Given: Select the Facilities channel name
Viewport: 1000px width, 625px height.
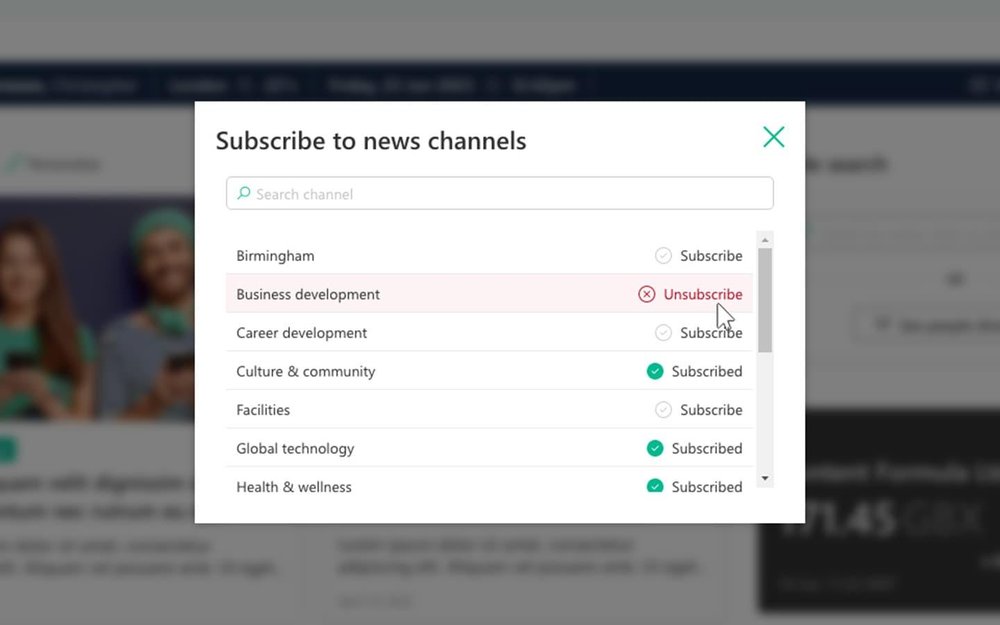Looking at the screenshot, I should click(x=263, y=409).
